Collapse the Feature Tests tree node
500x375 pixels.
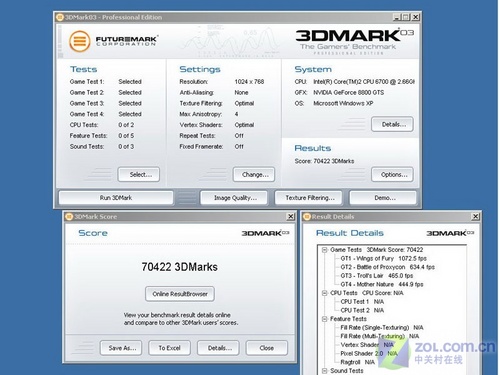coord(324,319)
